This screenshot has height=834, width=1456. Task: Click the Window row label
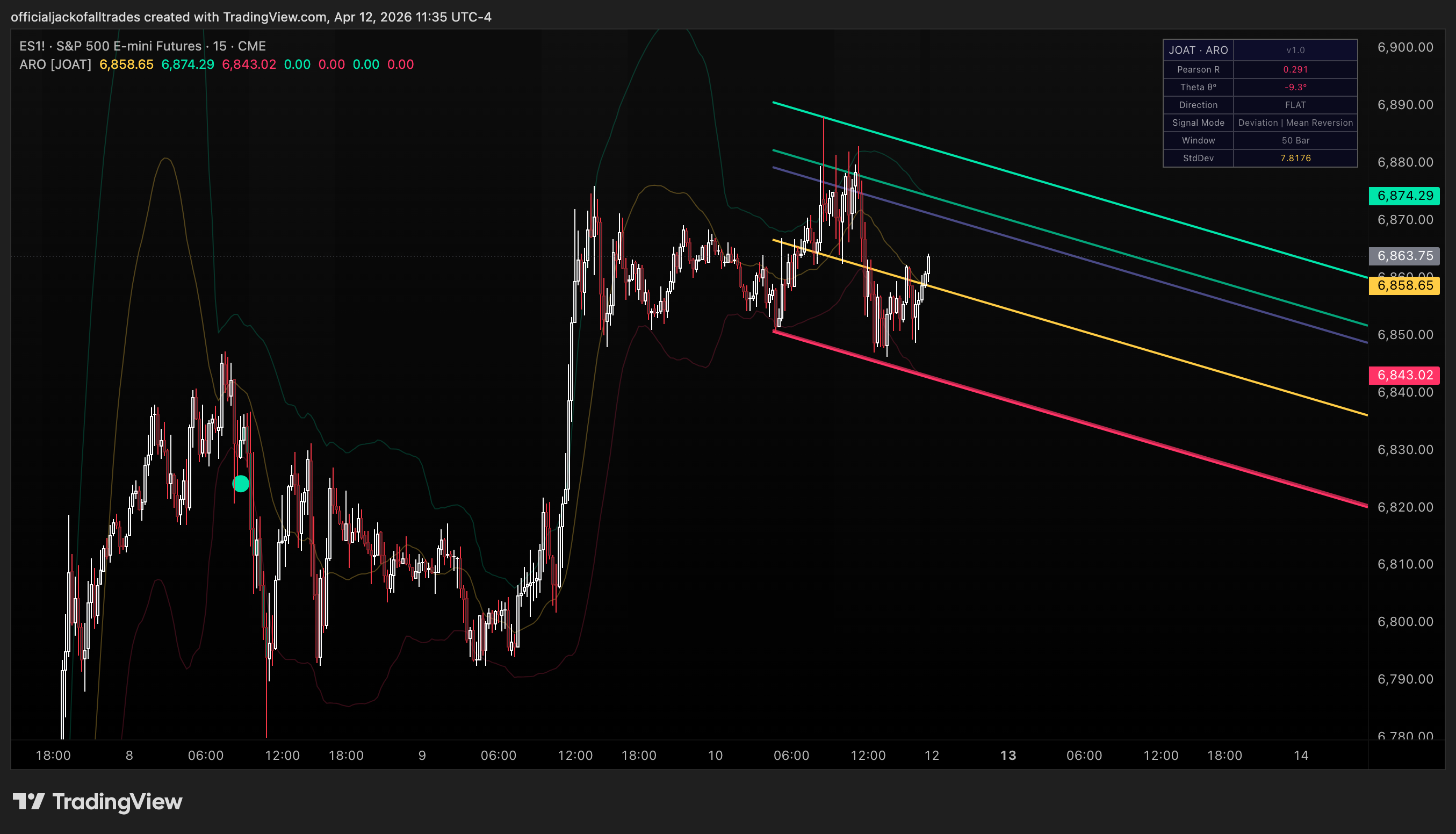pyautogui.click(x=1198, y=140)
